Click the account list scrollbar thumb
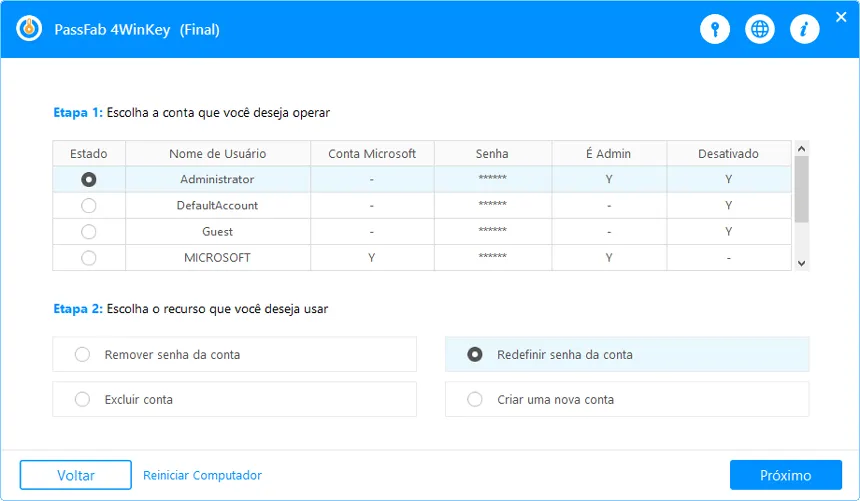 click(801, 189)
